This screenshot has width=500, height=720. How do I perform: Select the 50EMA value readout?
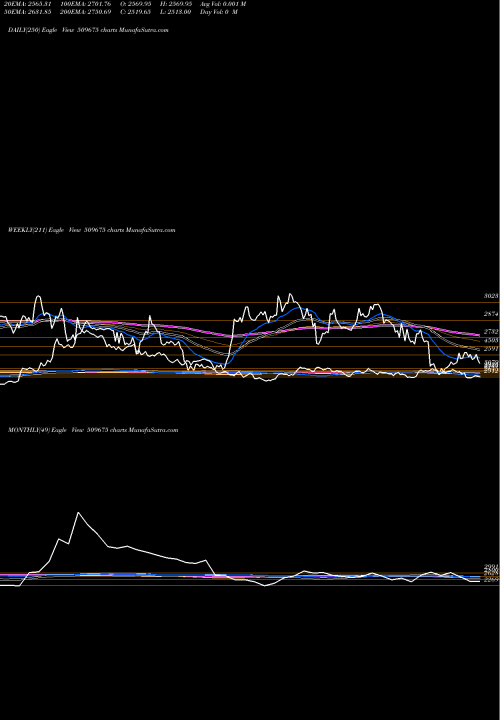pos(27,11)
